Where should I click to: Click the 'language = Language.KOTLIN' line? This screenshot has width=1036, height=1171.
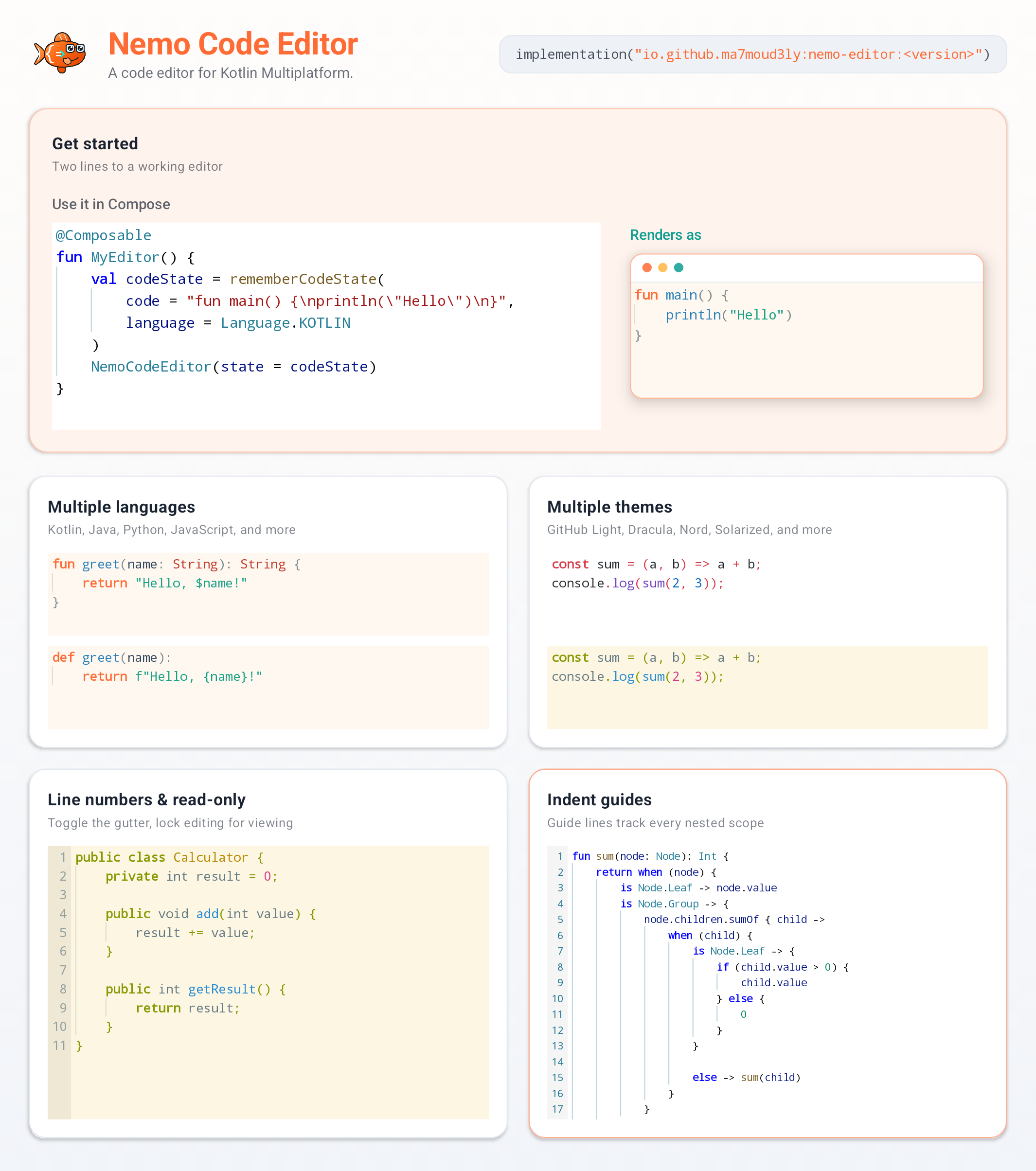click(238, 323)
